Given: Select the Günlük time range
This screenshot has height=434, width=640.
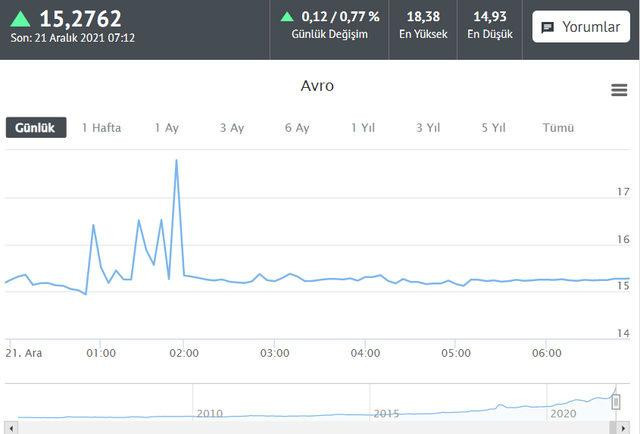Looking at the screenshot, I should pyautogui.click(x=36, y=128).
